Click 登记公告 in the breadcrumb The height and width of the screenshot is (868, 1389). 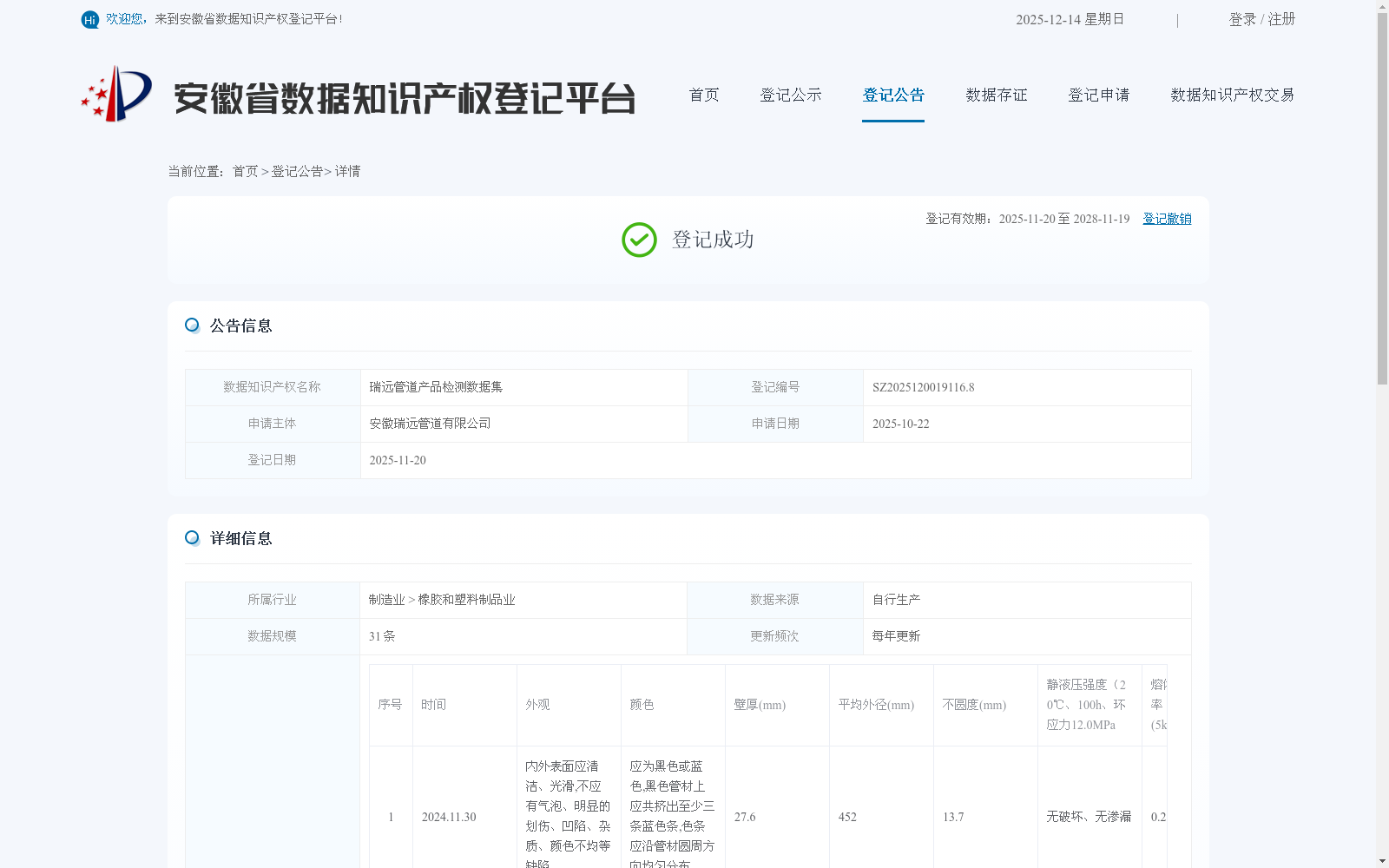tap(297, 171)
